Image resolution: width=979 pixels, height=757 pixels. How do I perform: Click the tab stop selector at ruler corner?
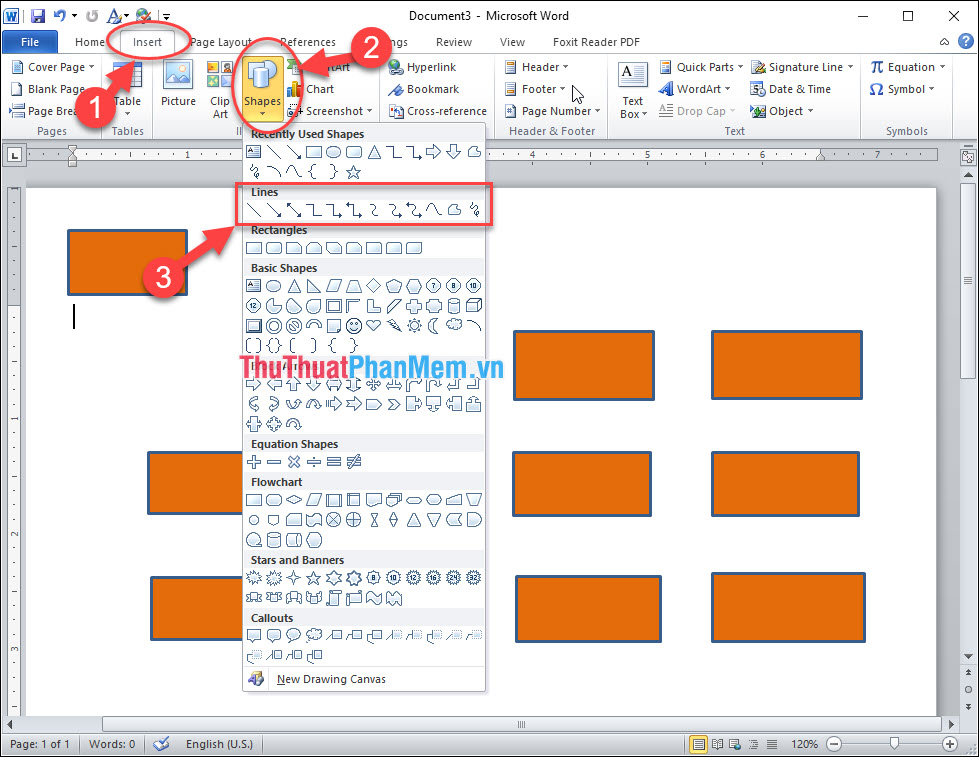[15, 154]
